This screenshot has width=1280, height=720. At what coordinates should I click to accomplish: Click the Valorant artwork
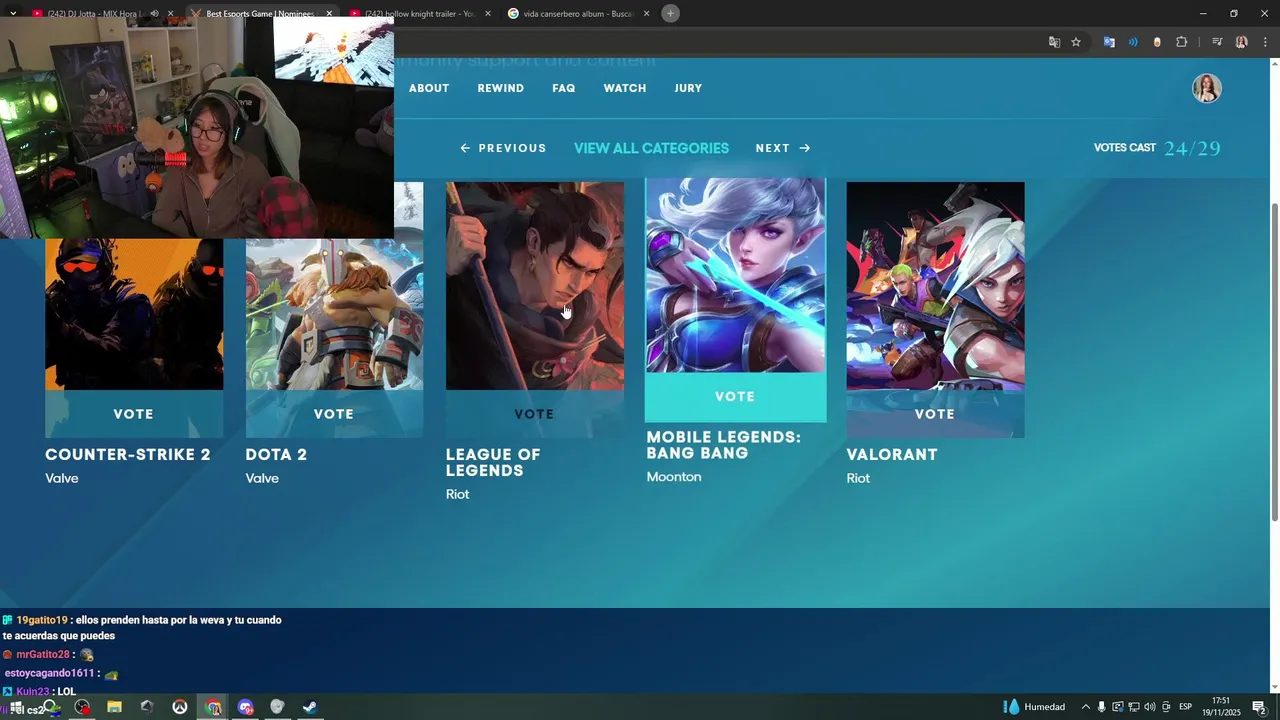tap(935, 286)
